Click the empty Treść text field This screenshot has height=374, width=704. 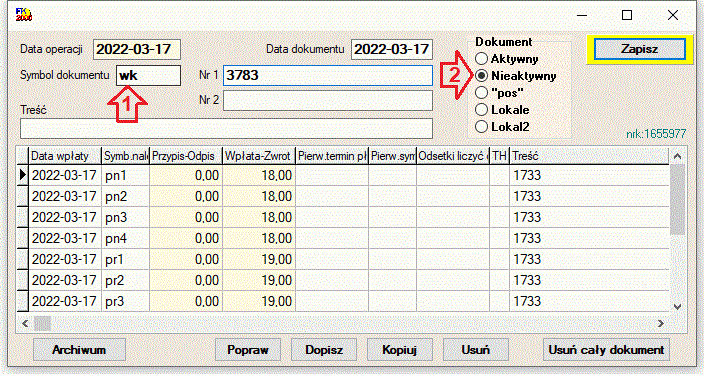coord(226,128)
